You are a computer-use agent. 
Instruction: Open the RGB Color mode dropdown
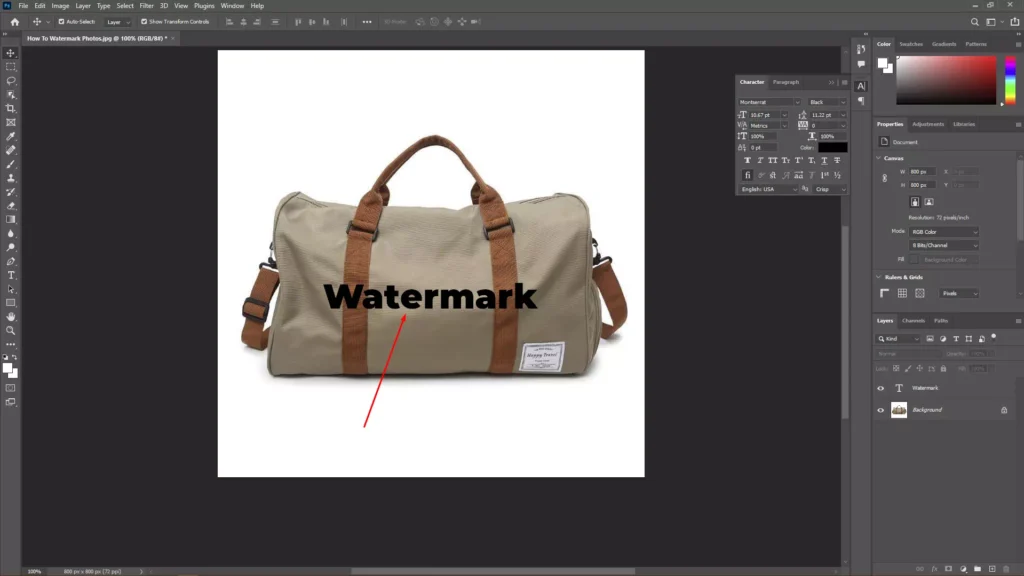coord(944,232)
